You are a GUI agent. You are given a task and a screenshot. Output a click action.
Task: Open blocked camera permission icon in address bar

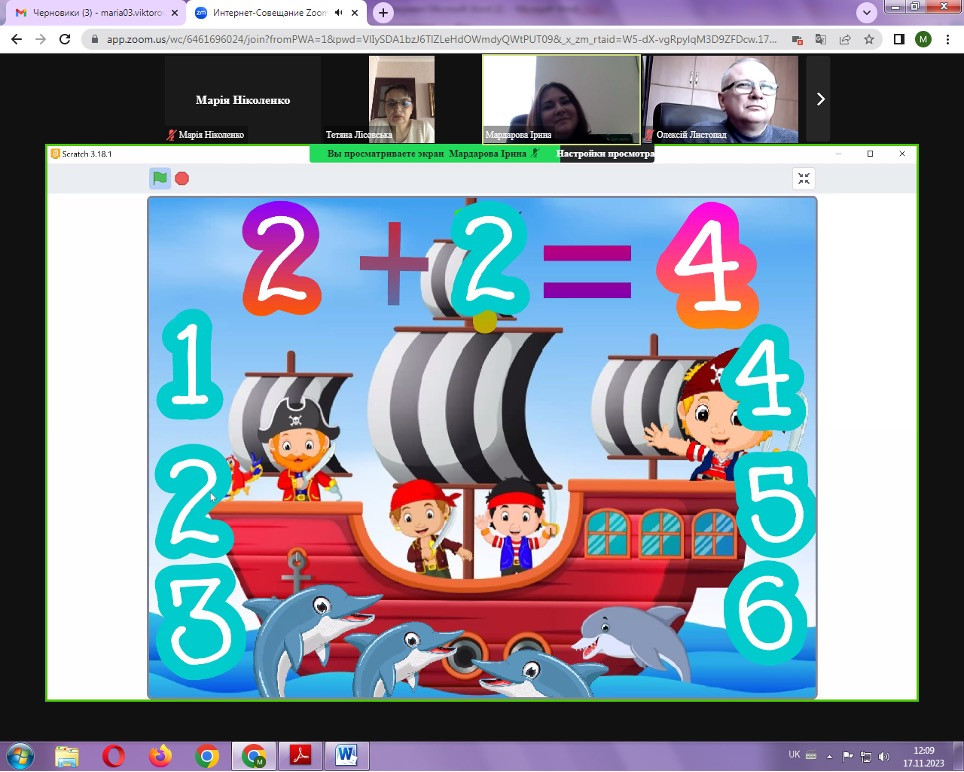[797, 40]
